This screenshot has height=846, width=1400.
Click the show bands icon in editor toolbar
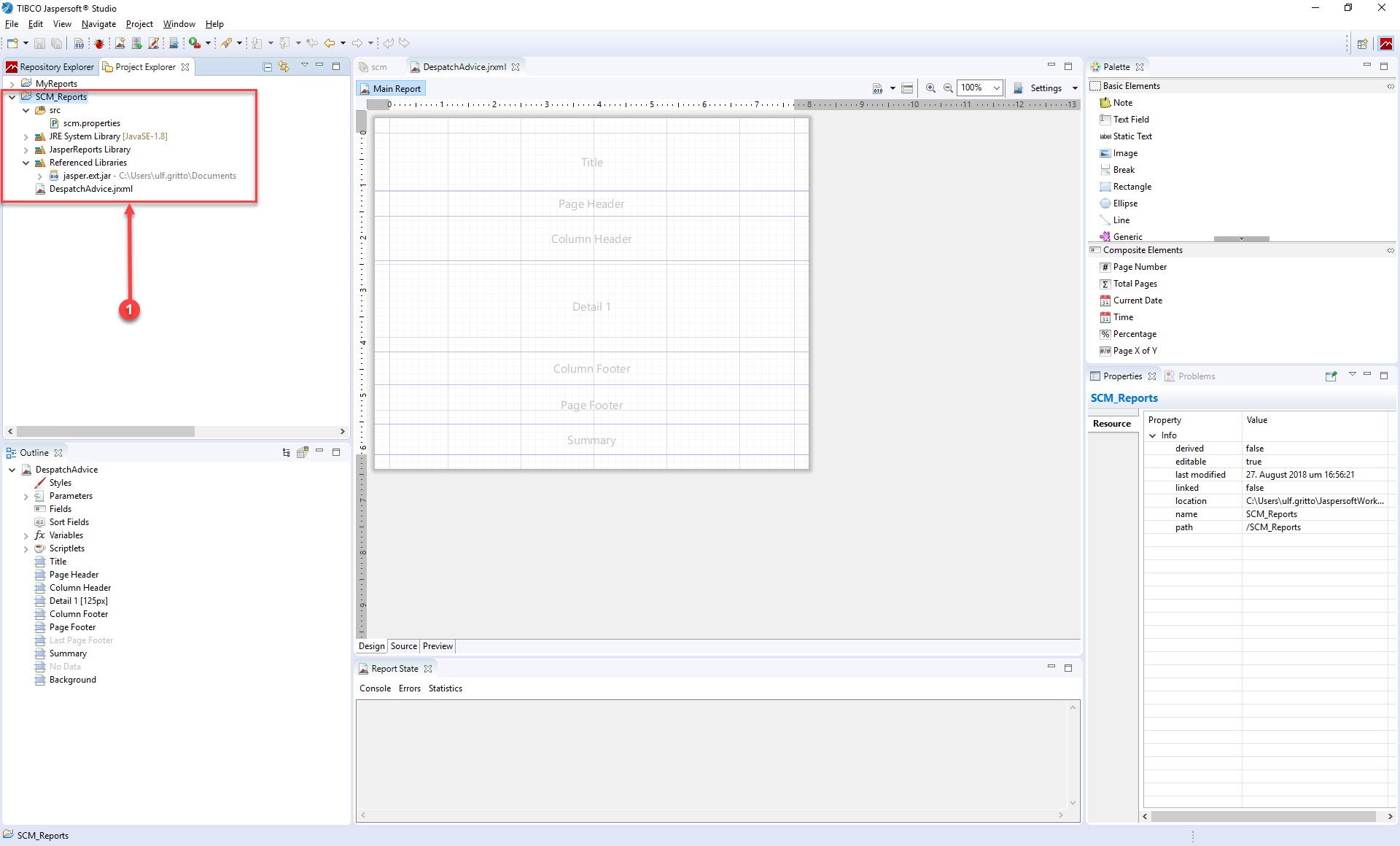[907, 88]
